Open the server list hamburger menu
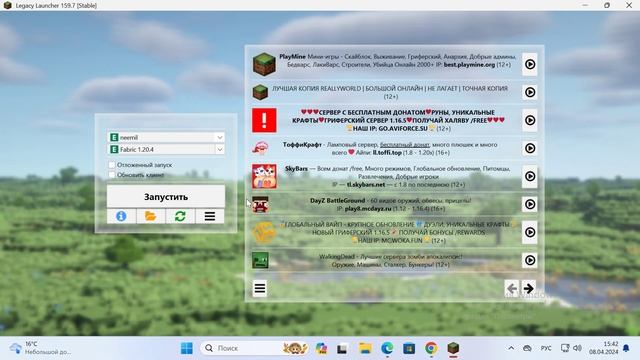Screen dimensions: 640x360 coord(260,289)
